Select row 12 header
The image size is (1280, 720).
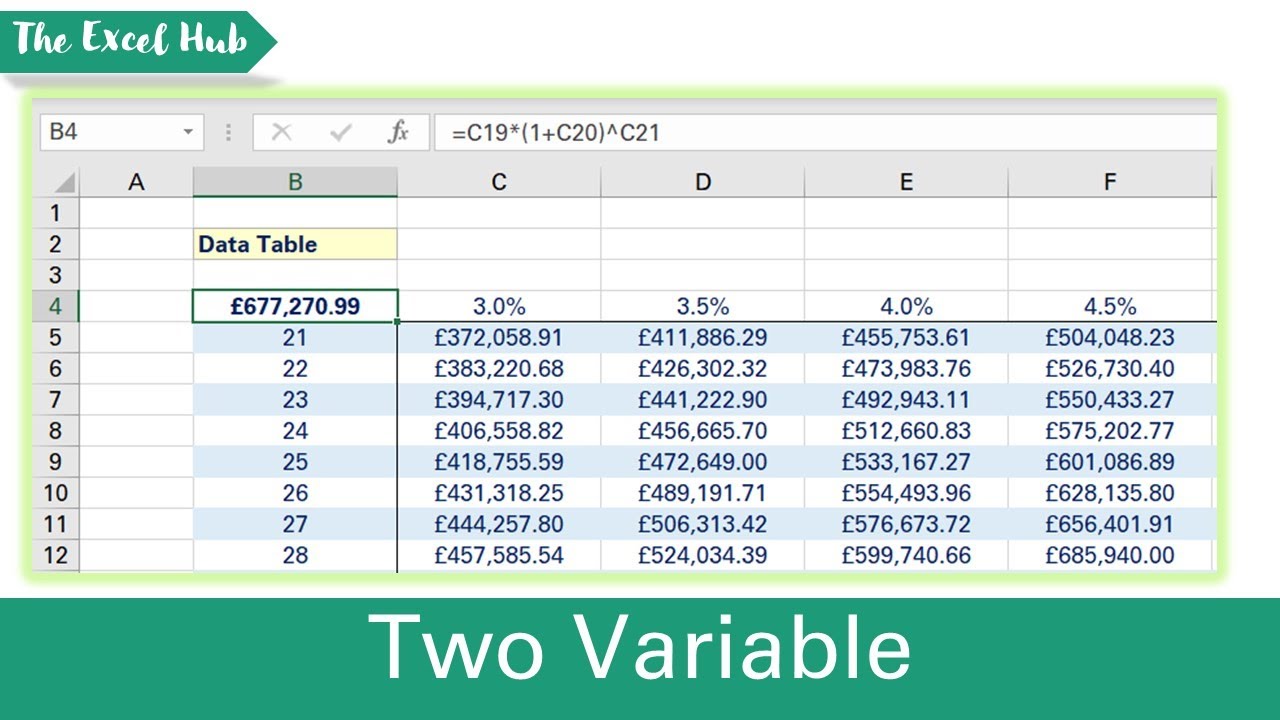point(55,555)
